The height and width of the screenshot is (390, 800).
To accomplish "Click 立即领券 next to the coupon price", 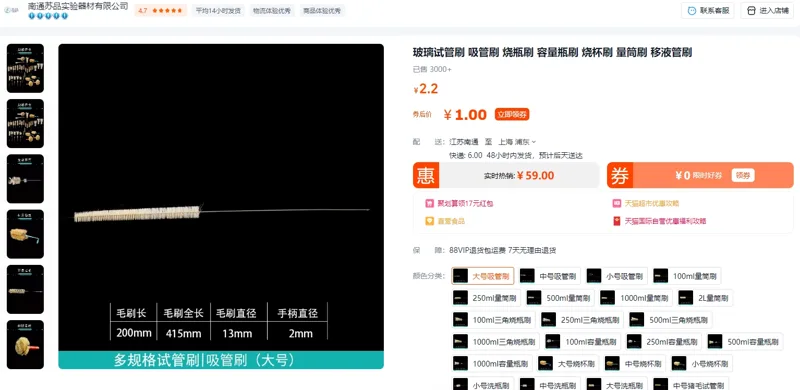I will pos(512,114).
